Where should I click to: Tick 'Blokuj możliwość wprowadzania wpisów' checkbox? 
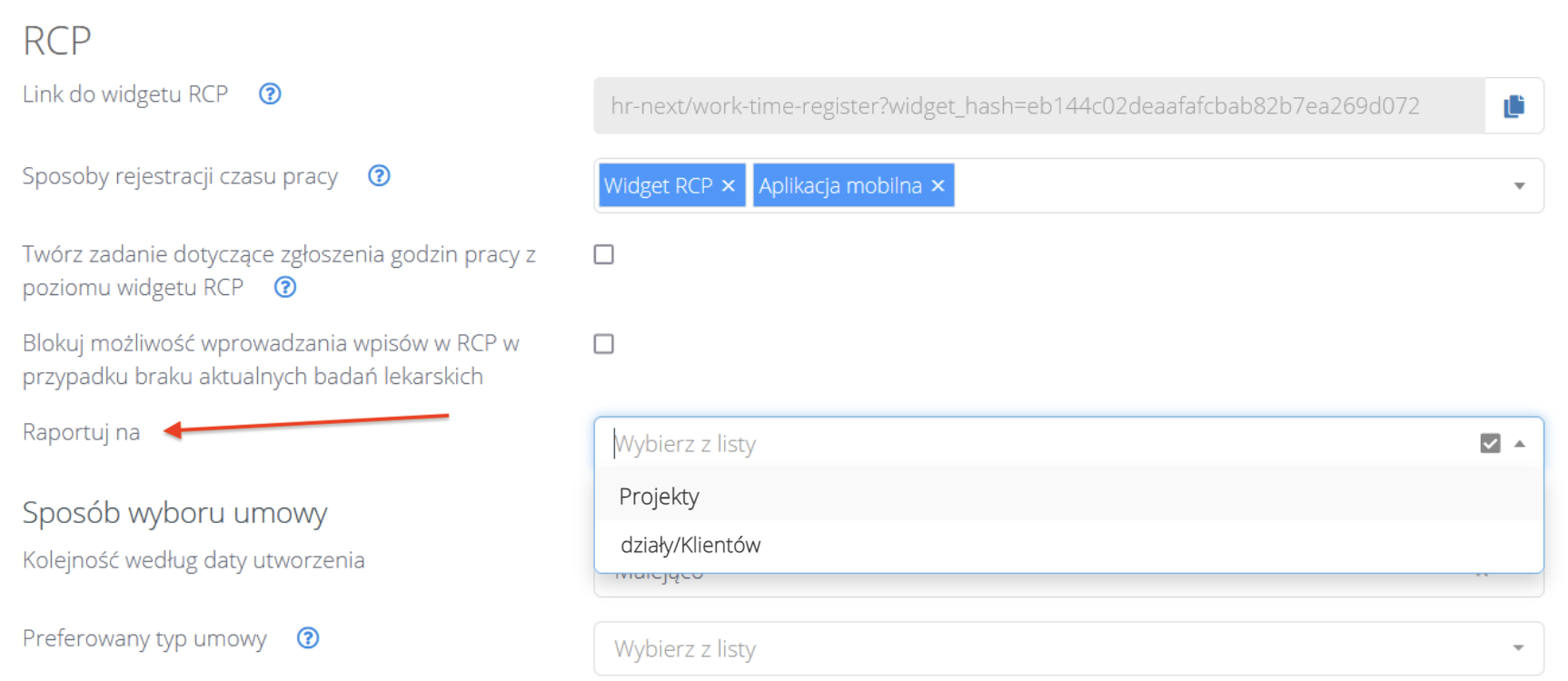point(604,344)
